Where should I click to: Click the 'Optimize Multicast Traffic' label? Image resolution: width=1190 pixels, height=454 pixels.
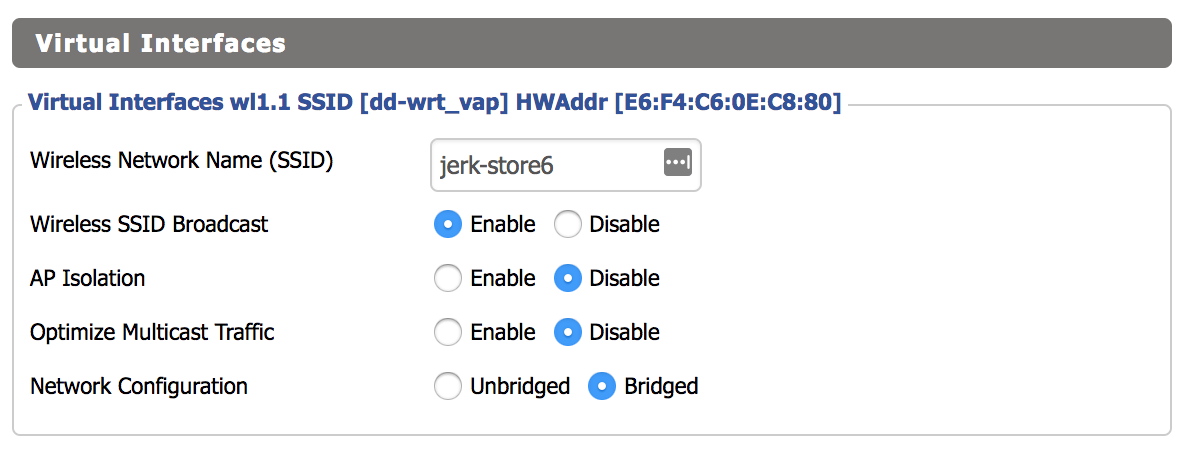click(x=152, y=332)
